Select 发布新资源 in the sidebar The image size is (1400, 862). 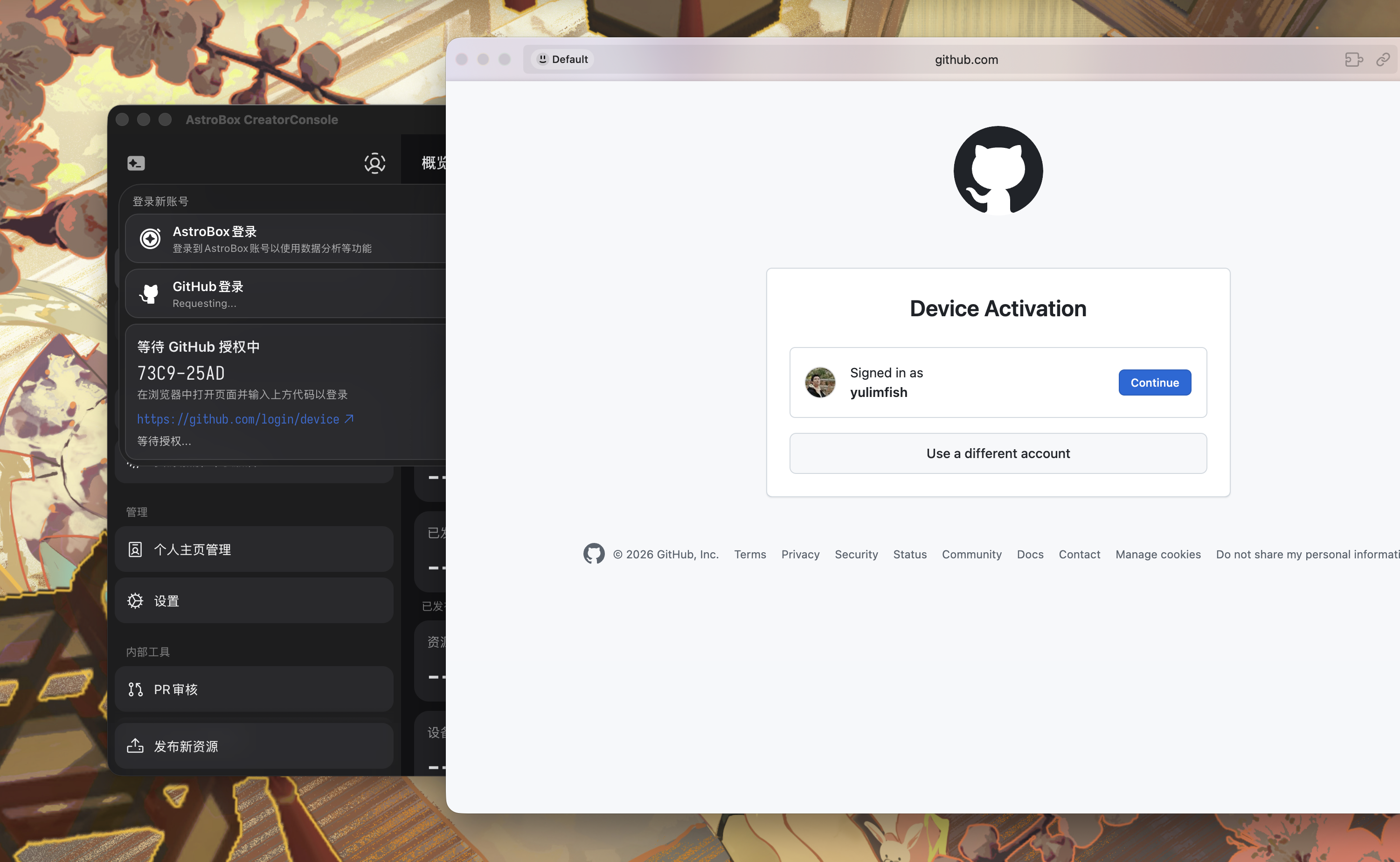click(x=254, y=746)
